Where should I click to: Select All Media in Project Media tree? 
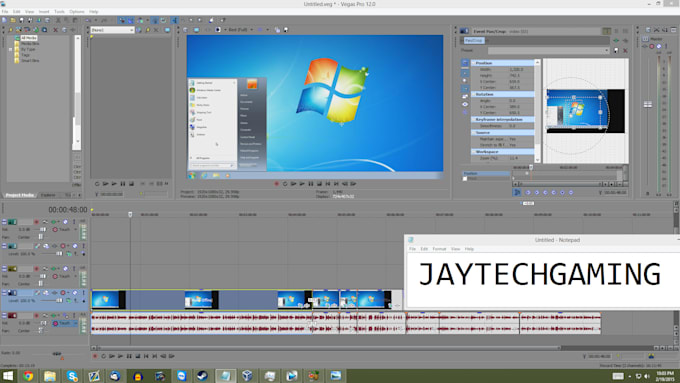(29, 38)
